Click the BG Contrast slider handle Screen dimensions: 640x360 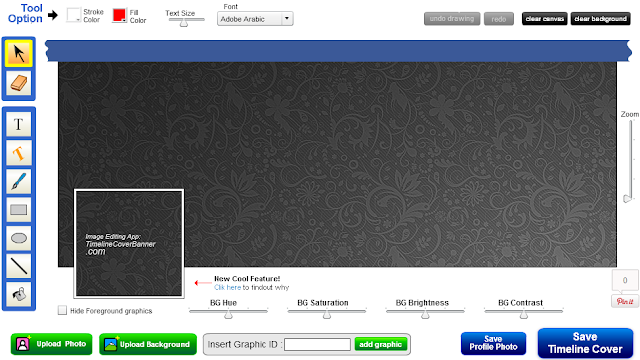[524, 314]
